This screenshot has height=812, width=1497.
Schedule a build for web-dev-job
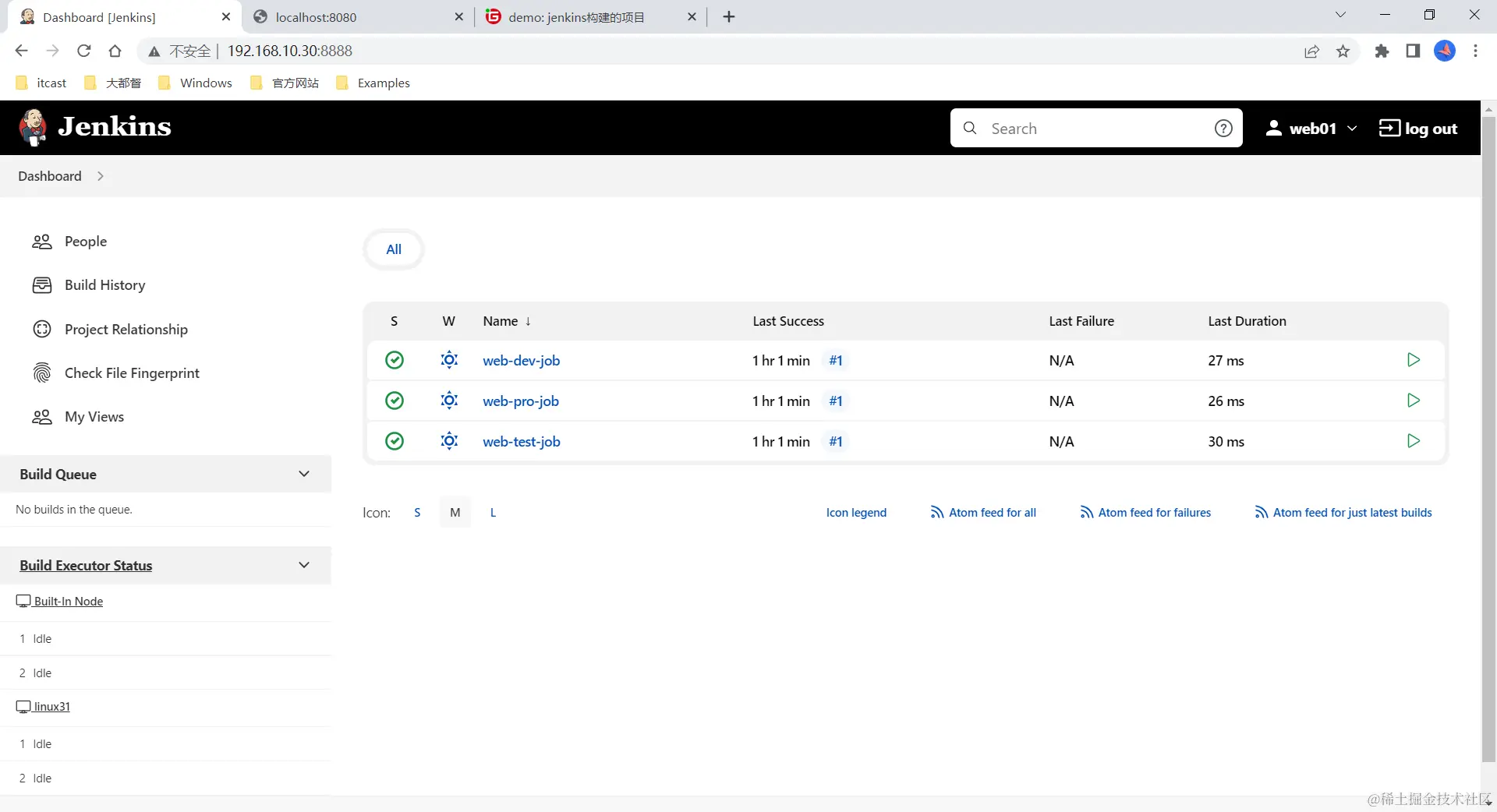tap(1414, 360)
